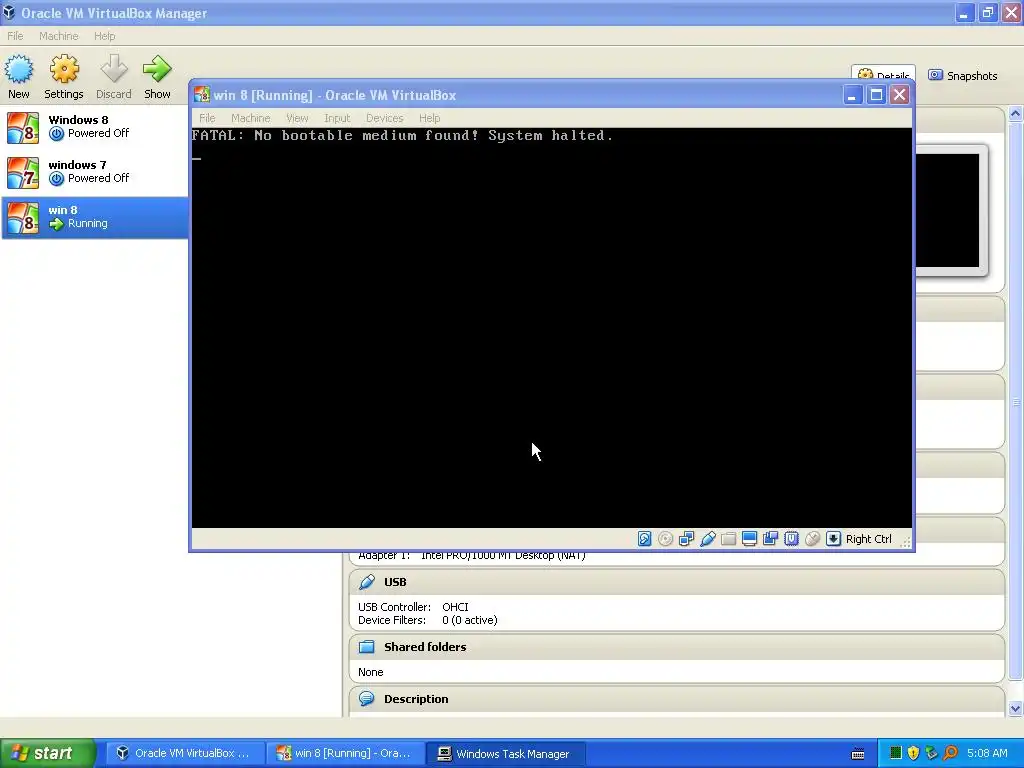Click the video capture icon in VM status bar
1024x768 pixels.
[771, 539]
